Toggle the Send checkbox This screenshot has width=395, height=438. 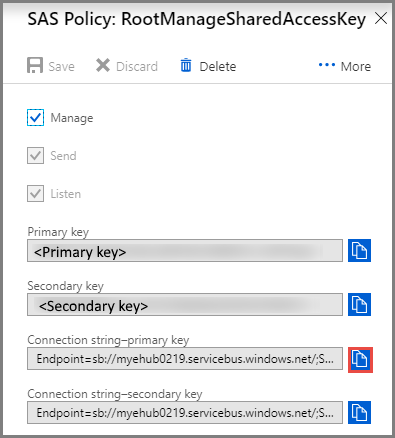click(x=35, y=155)
